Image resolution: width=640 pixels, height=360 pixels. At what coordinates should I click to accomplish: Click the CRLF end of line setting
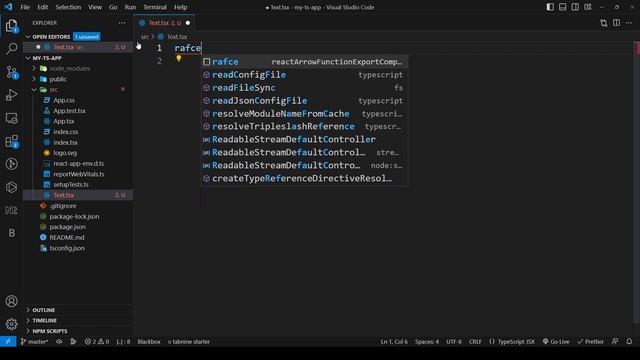point(475,342)
